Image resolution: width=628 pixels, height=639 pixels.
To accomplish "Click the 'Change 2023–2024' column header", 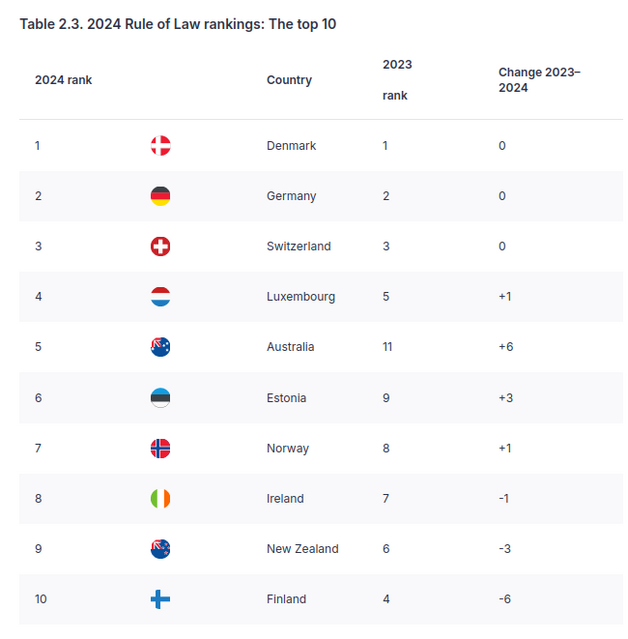I will (x=539, y=80).
